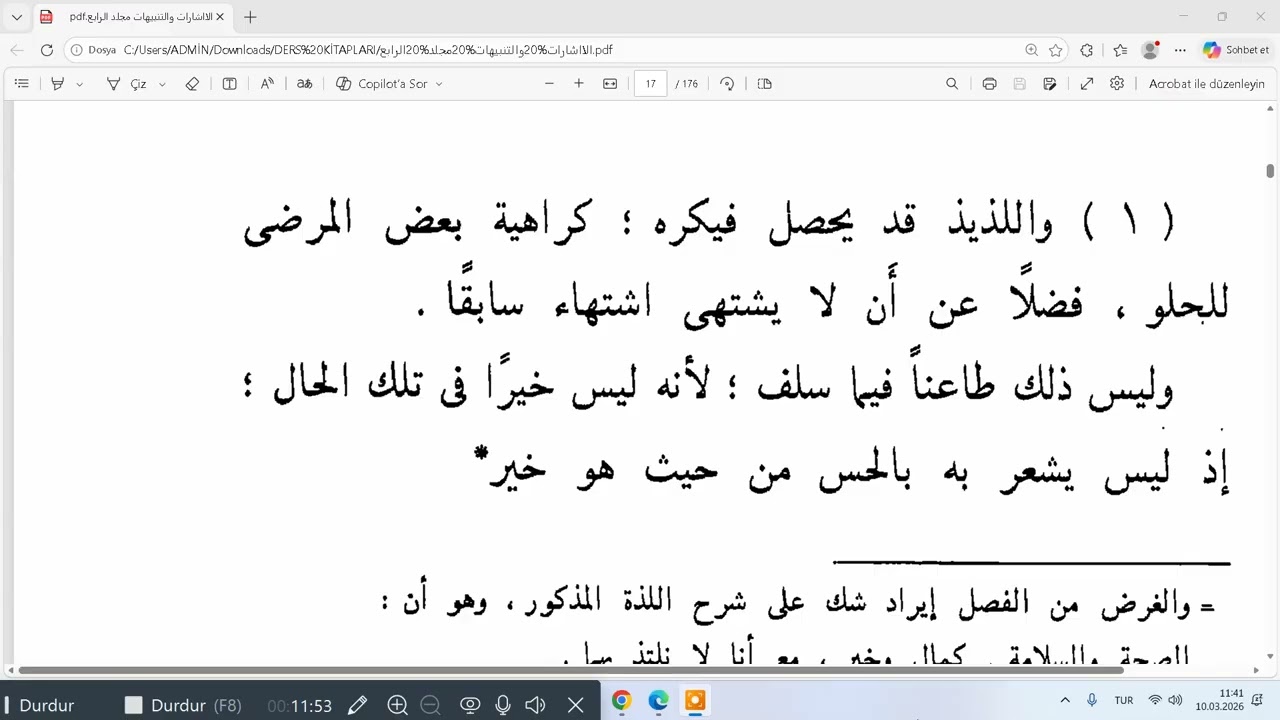Image resolution: width=1280 pixels, height=720 pixels.
Task: Print the PDF document
Action: point(989,84)
